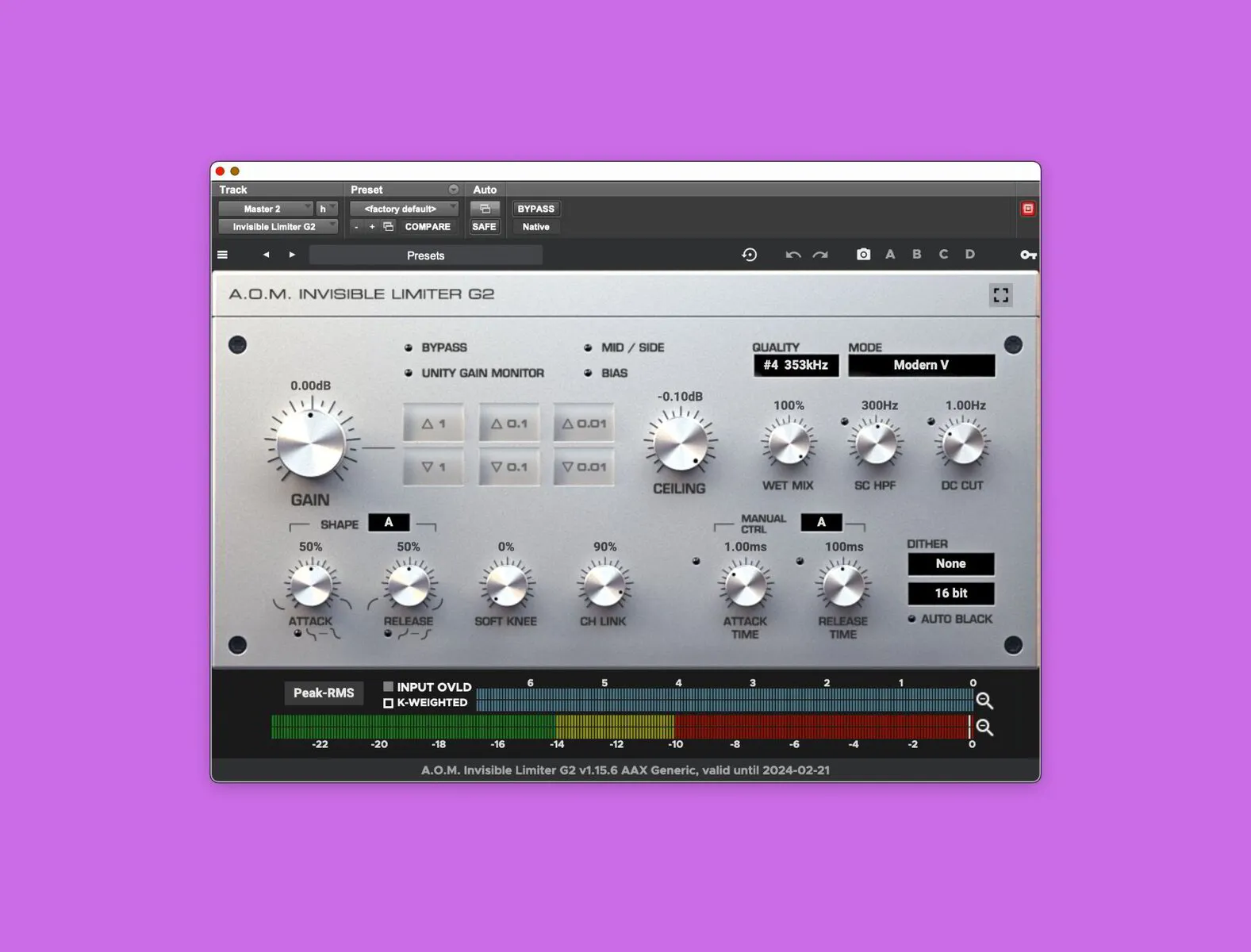1251x952 pixels.
Task: Decrease gain by 0.01 button
Action: click(584, 467)
